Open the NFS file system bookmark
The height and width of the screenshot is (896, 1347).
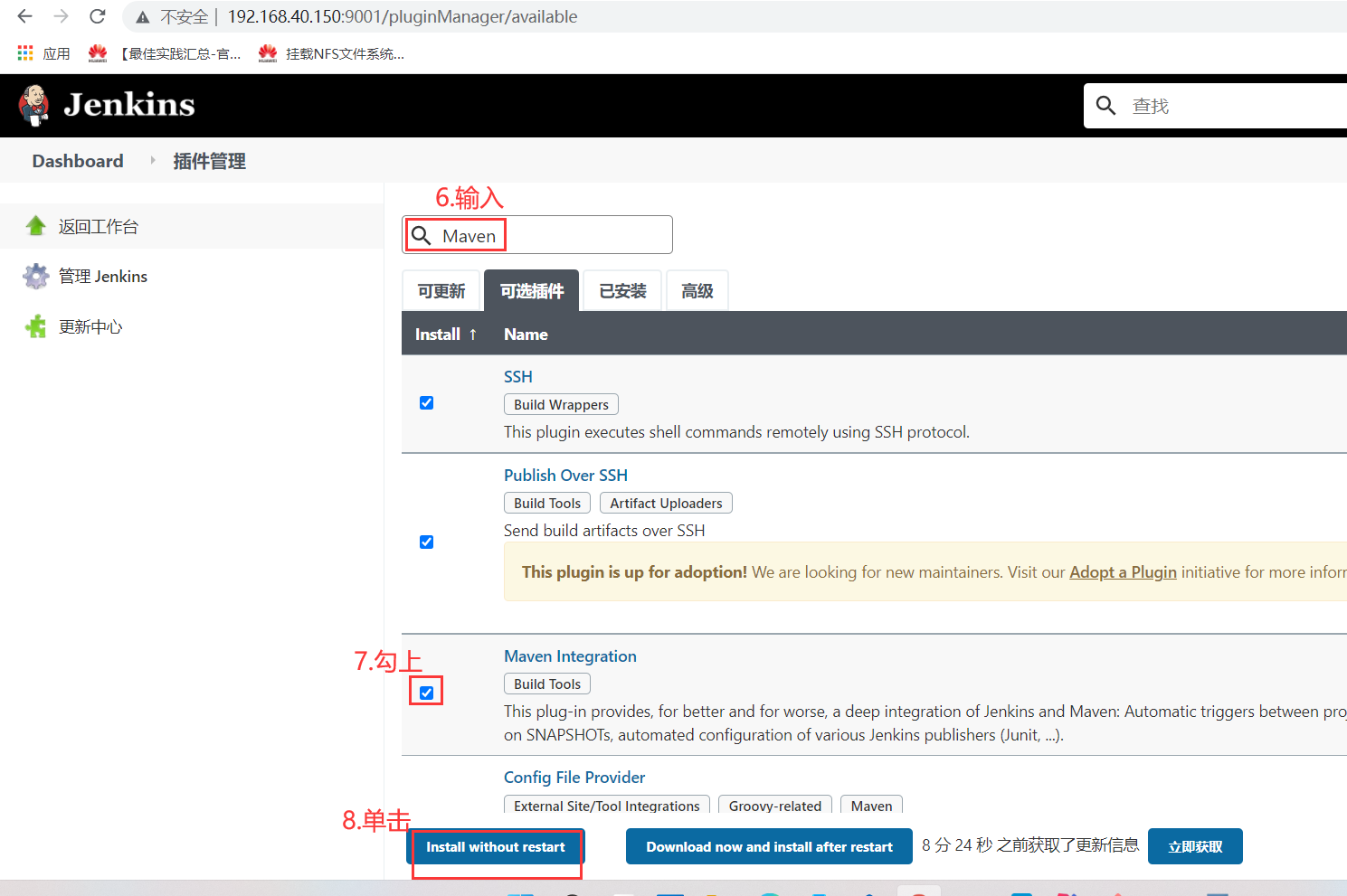click(331, 53)
